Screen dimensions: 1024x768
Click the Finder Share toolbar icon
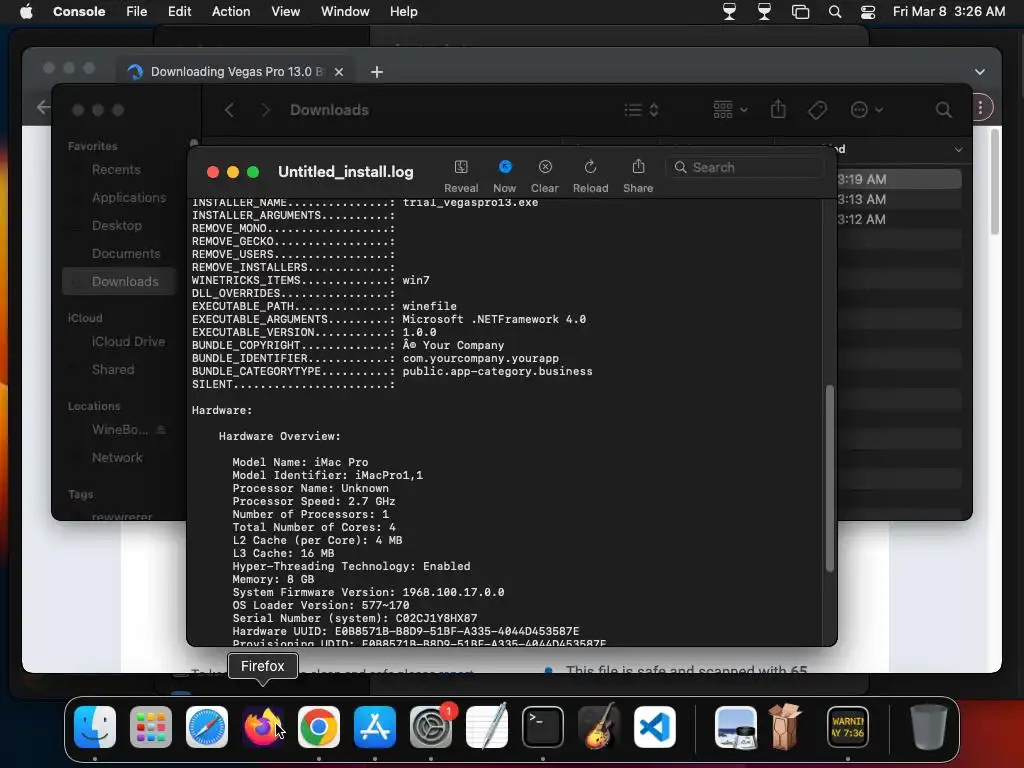click(778, 109)
